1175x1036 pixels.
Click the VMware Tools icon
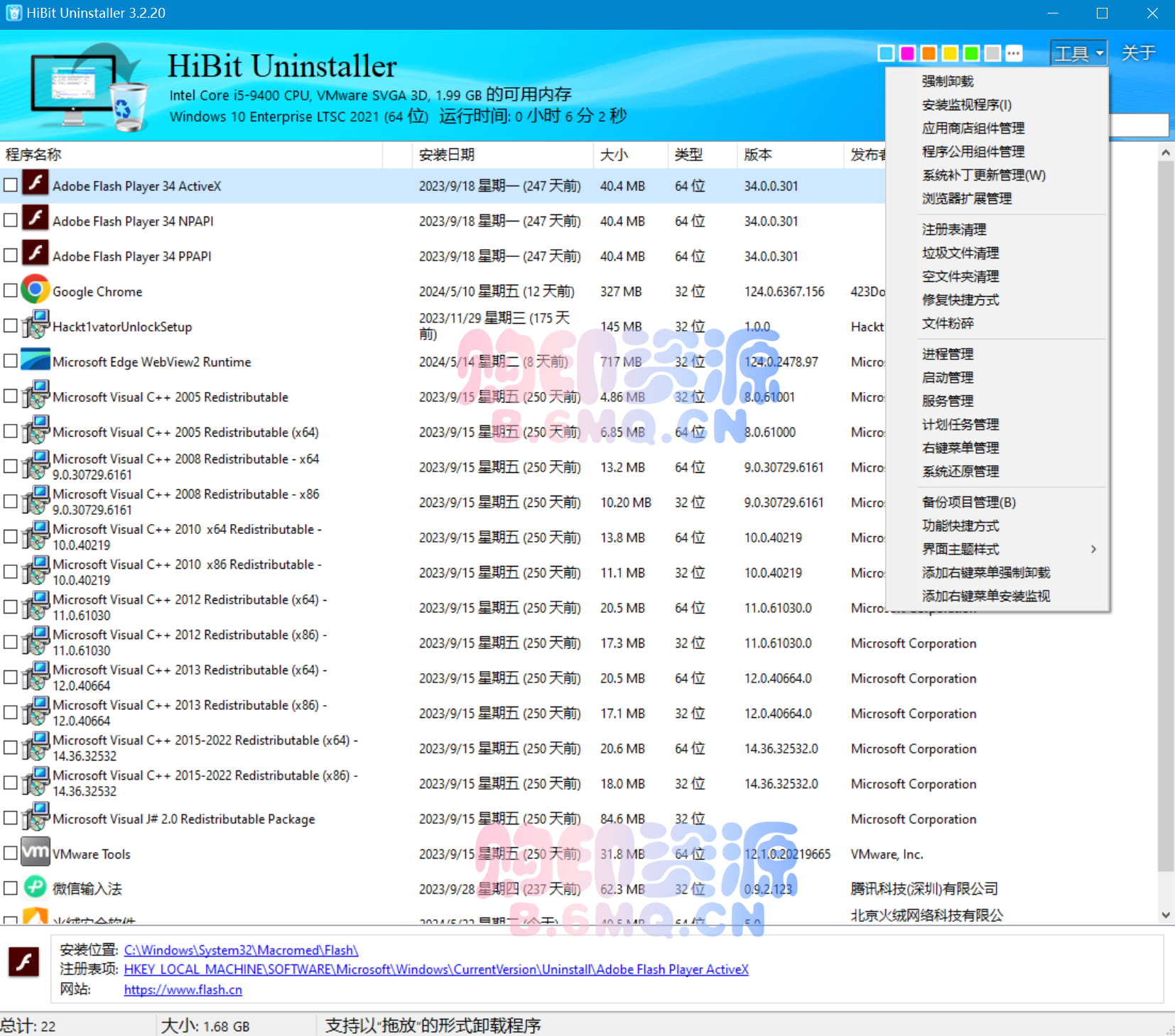(36, 852)
